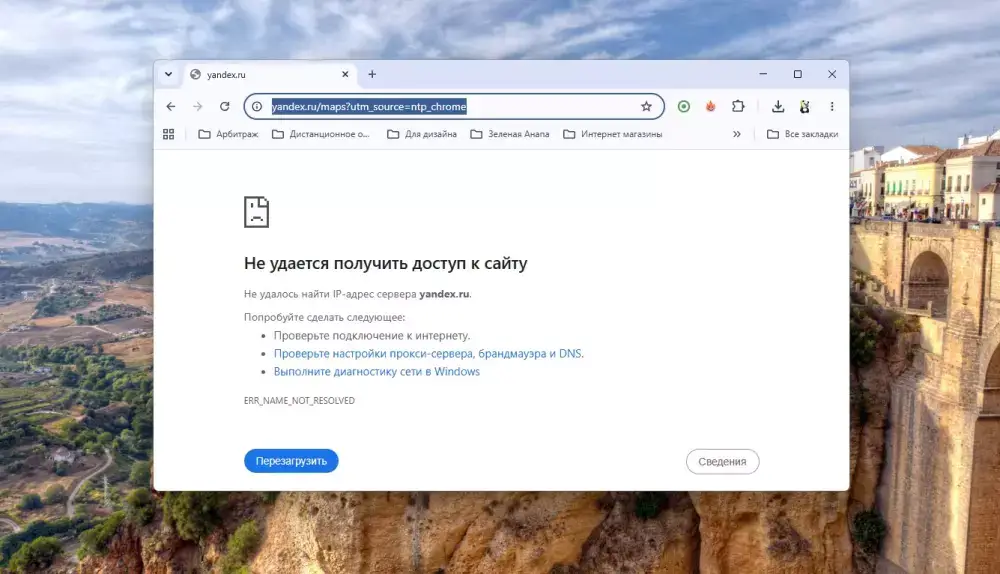Image resolution: width=1000 pixels, height=574 pixels.
Task: Minimize the Chrome window
Action: (x=763, y=74)
